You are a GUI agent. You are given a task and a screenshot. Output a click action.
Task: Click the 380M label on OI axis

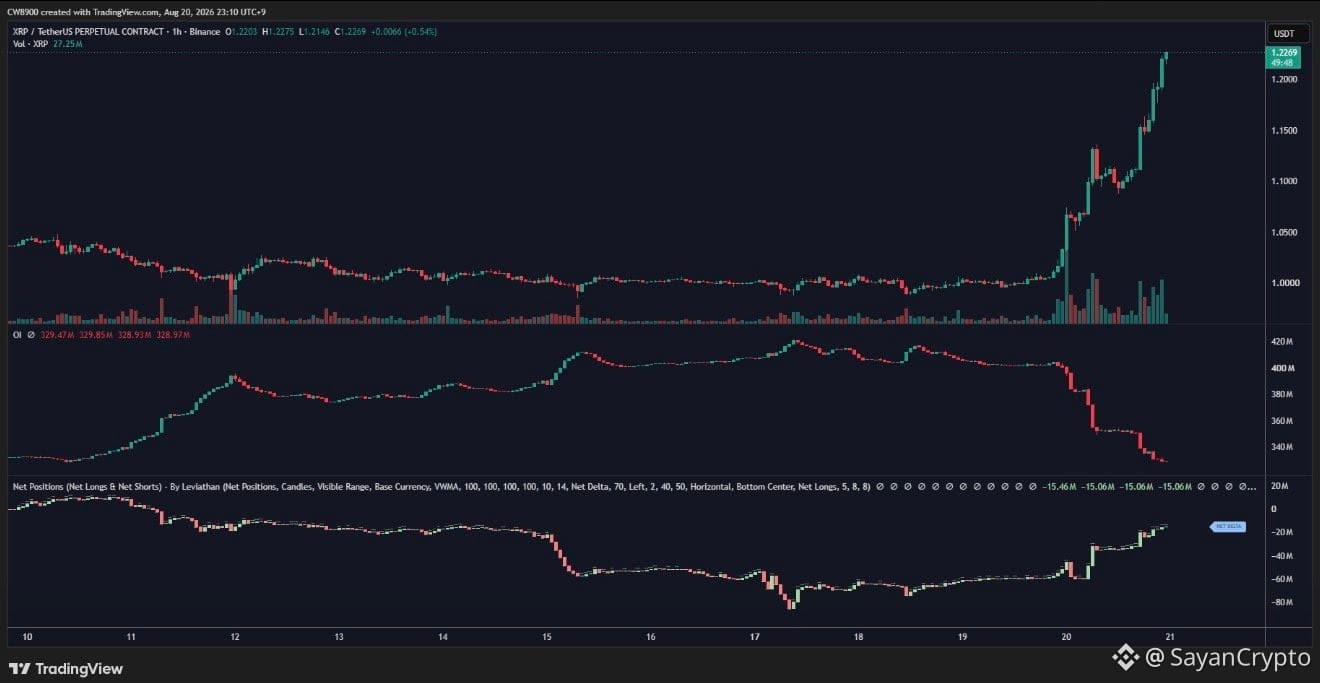[1282, 394]
